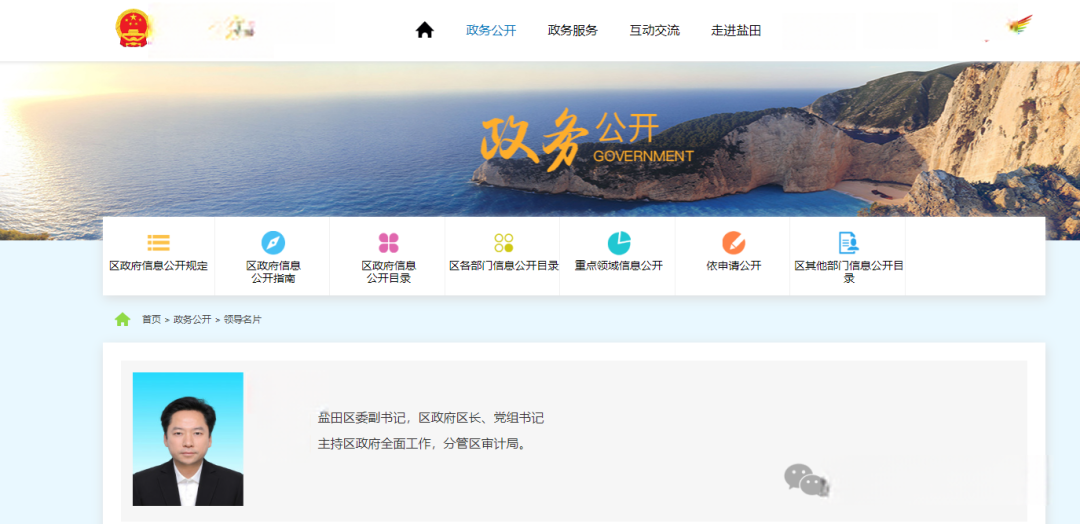Image resolution: width=1080 pixels, height=524 pixels.
Task: Click 领导名片 in the breadcrumb
Action: tap(242, 319)
